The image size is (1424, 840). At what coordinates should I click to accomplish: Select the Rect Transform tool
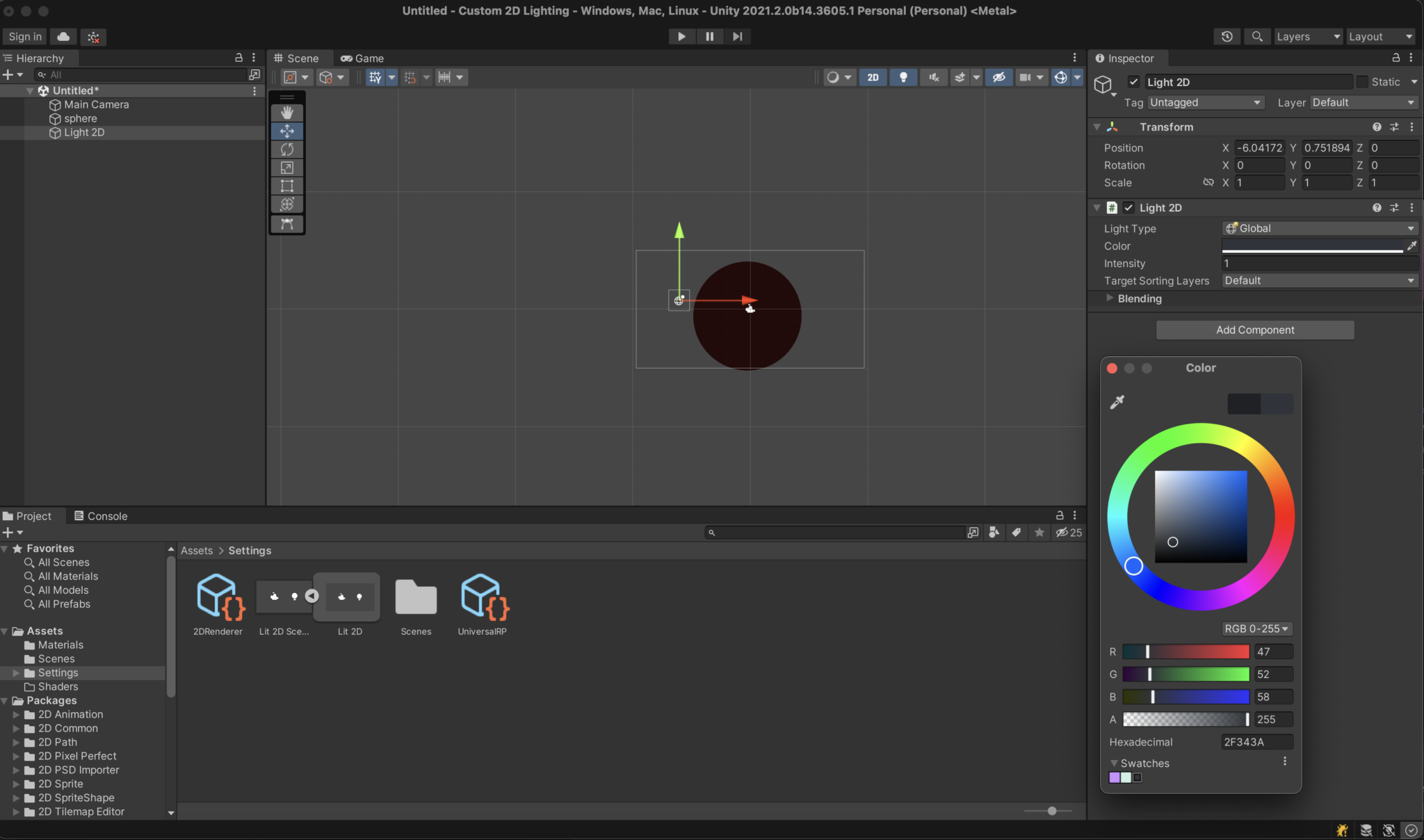click(287, 186)
